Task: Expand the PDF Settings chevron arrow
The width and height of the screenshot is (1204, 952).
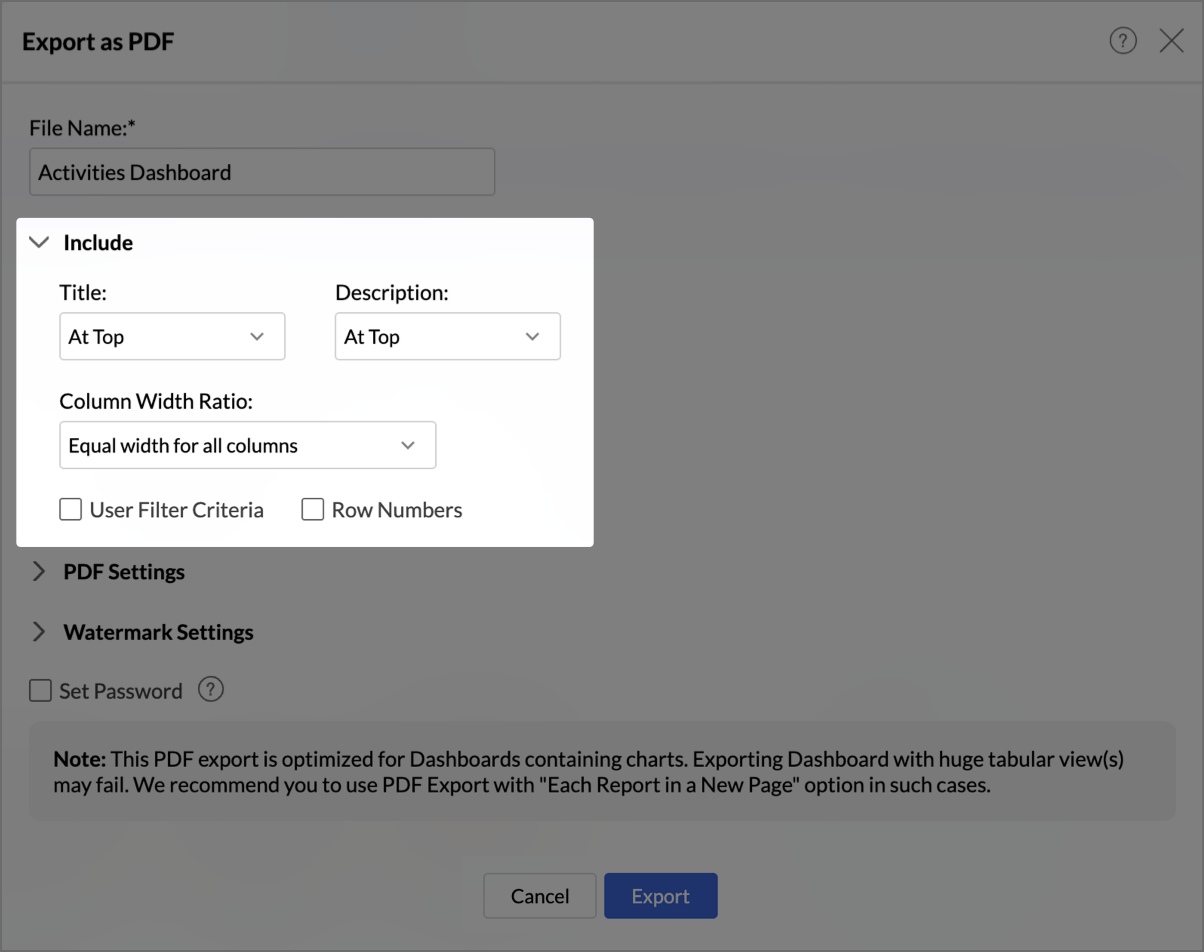Action: (x=39, y=571)
